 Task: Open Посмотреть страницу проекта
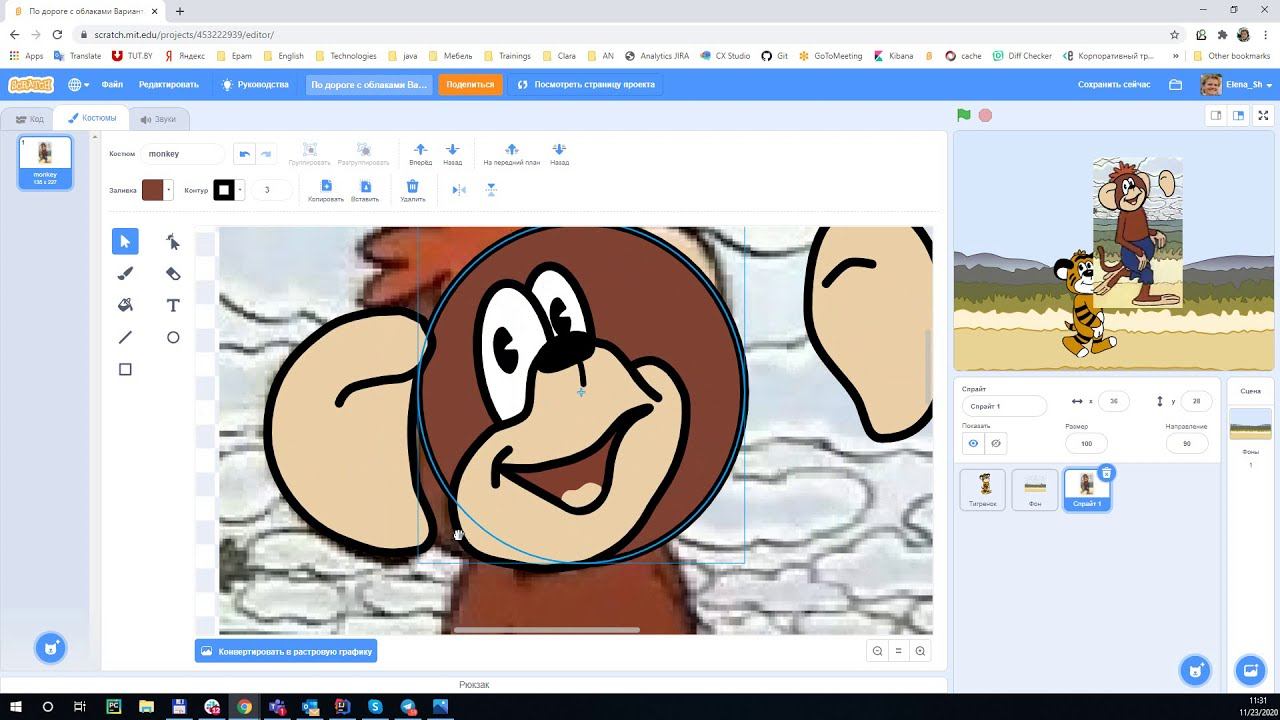585,84
